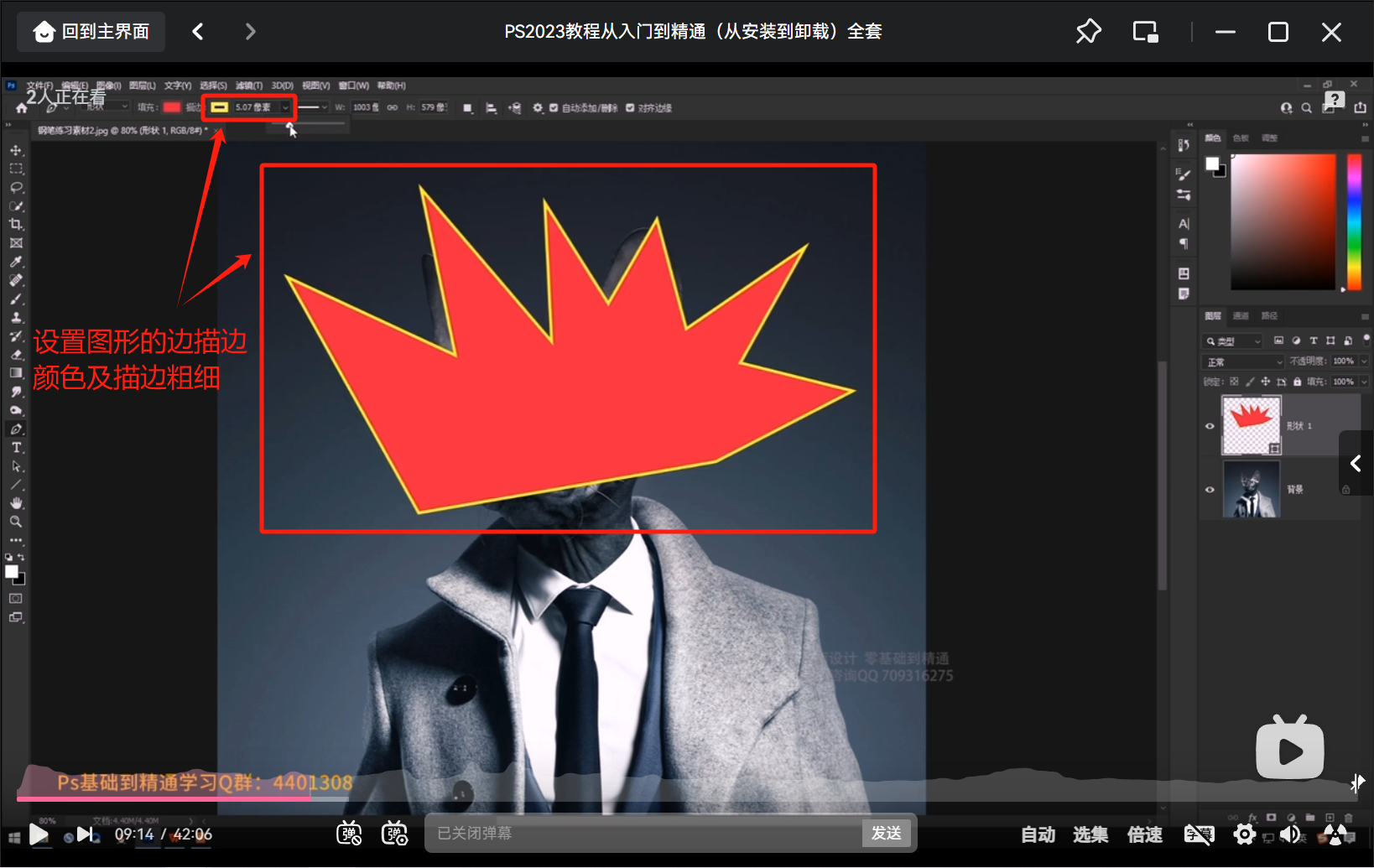Open the 倍速 playback speed option
The width and height of the screenshot is (1374, 868).
(1144, 834)
